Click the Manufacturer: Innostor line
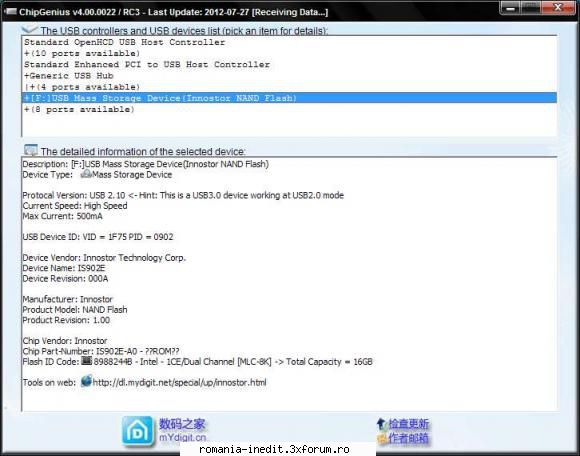 pyautogui.click(x=67, y=299)
